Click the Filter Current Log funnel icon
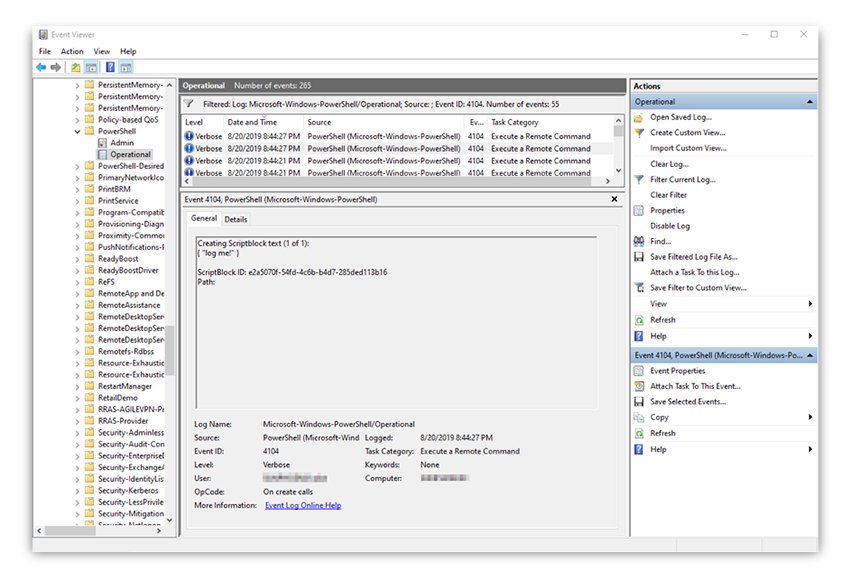Screen dimensions: 850x580 [x=639, y=180]
